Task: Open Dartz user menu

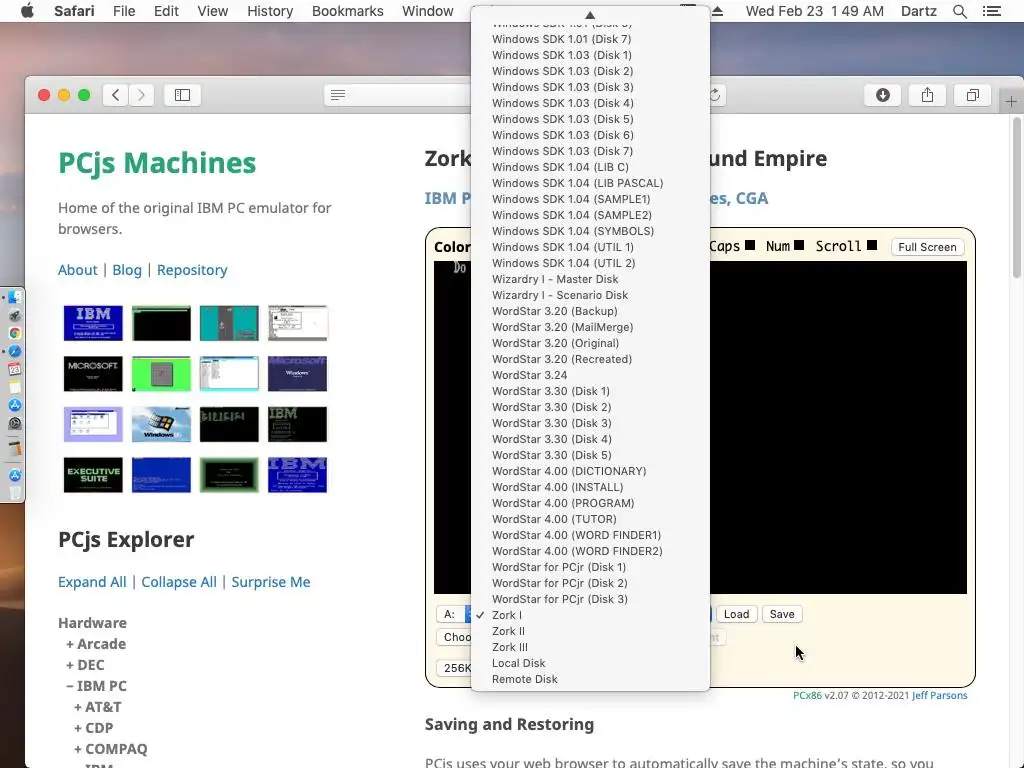Action: (x=918, y=11)
